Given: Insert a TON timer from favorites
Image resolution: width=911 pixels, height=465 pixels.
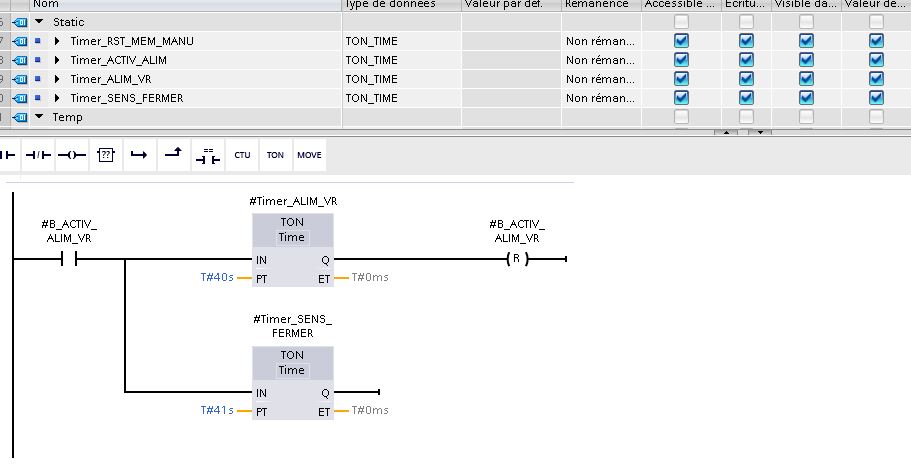Looking at the screenshot, I should (x=275, y=156).
